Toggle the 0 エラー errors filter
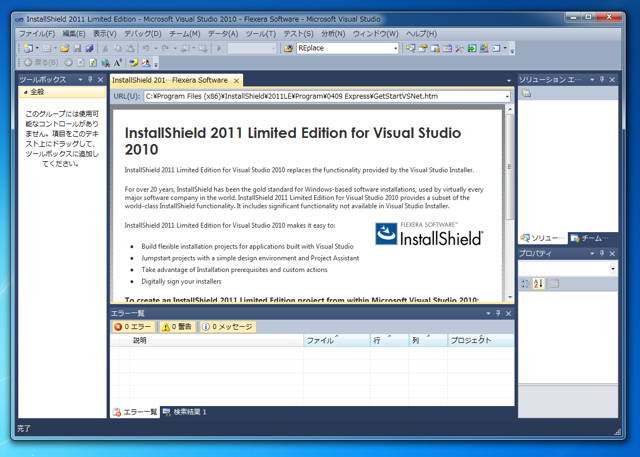The image size is (640, 457). click(133, 326)
